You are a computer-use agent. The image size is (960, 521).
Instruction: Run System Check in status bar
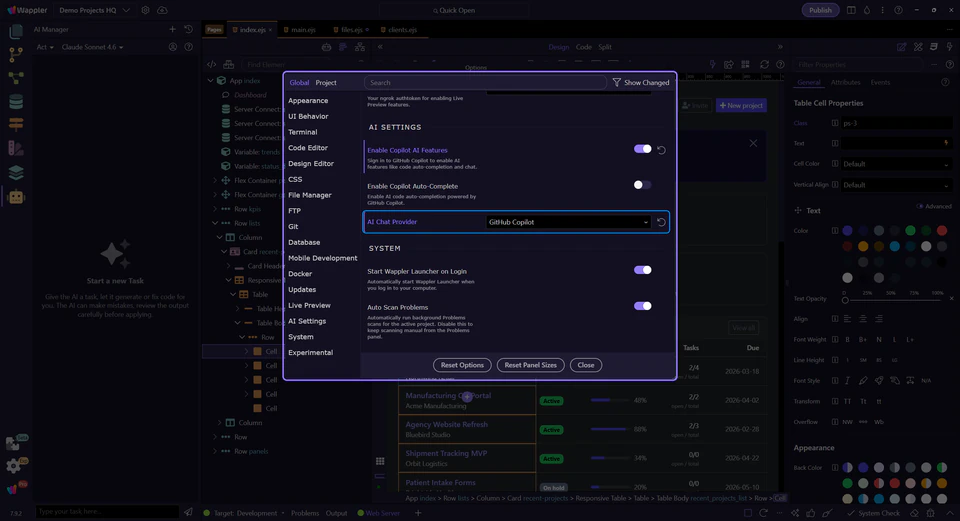[x=874, y=513]
